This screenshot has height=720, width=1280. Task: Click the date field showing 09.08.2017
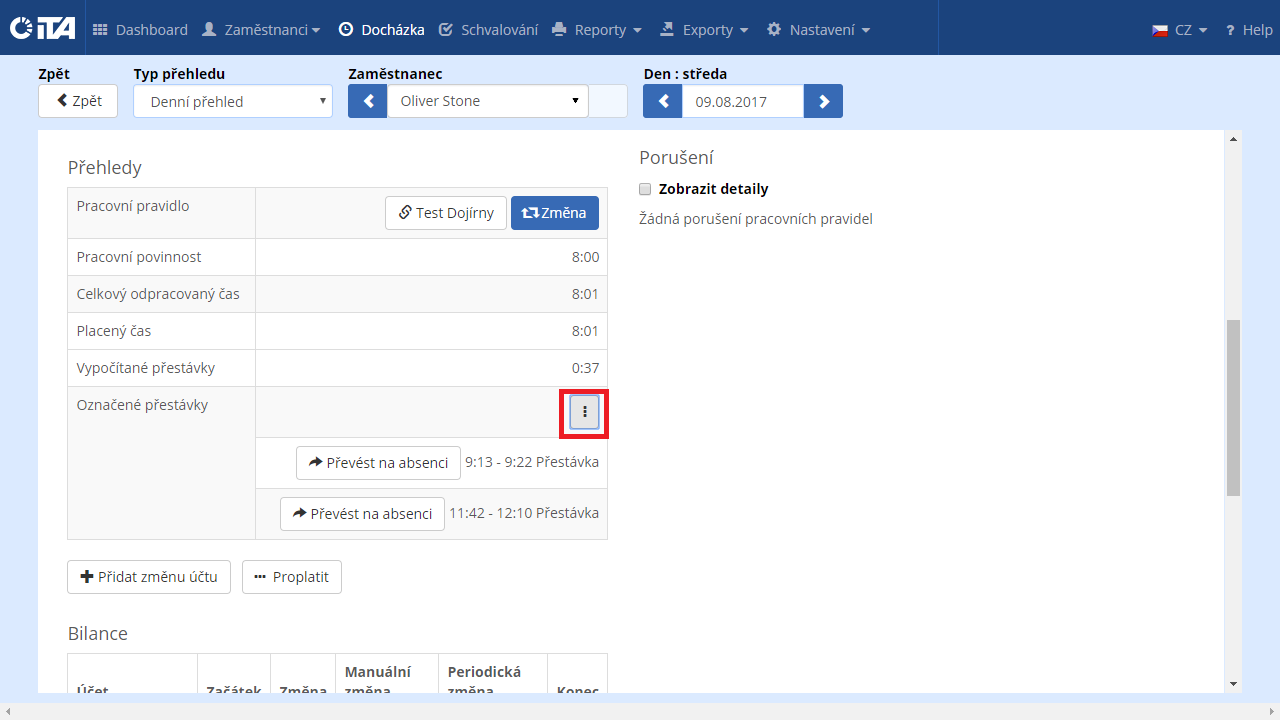tap(742, 101)
